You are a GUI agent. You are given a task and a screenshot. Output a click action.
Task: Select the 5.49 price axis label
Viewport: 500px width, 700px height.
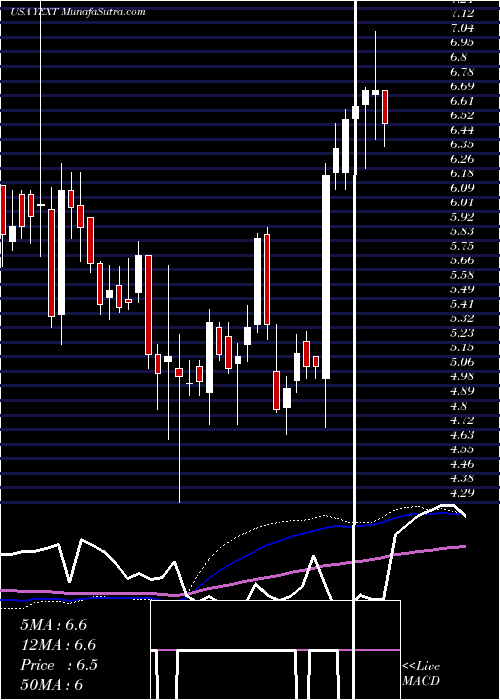pos(462,289)
